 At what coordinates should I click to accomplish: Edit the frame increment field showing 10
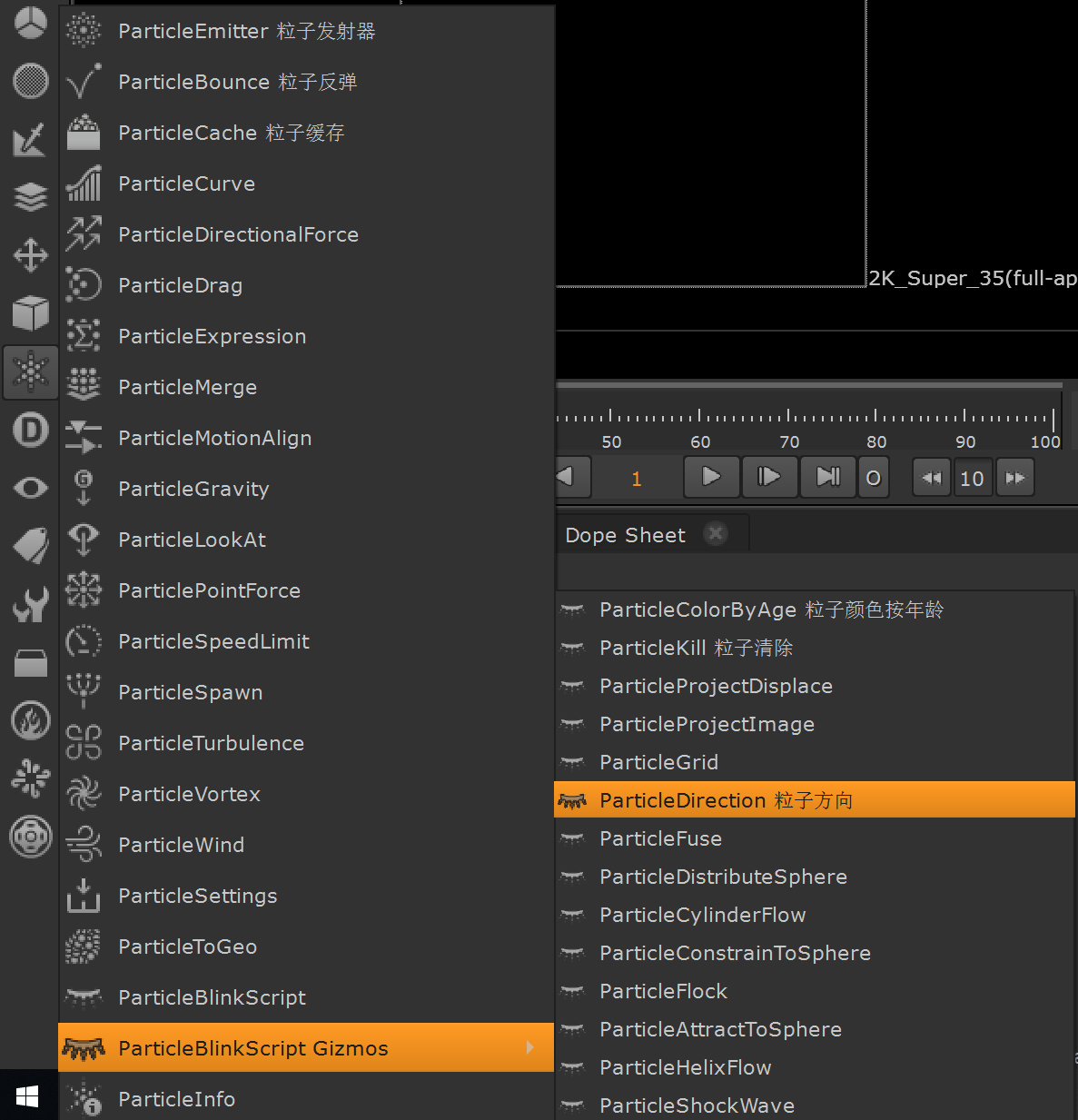973,478
